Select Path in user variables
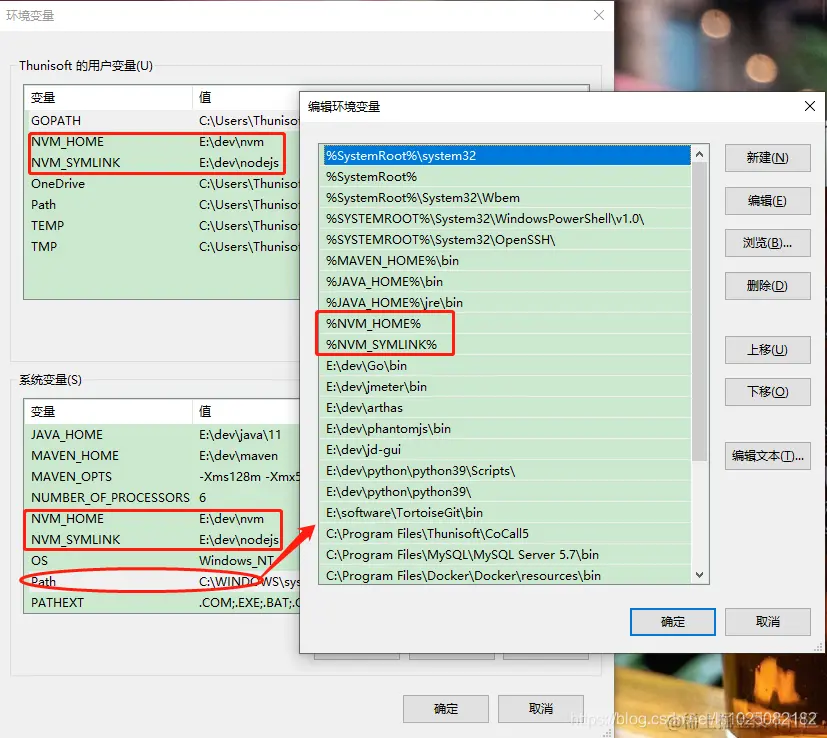Viewport: 827px width, 738px height. 162,205
